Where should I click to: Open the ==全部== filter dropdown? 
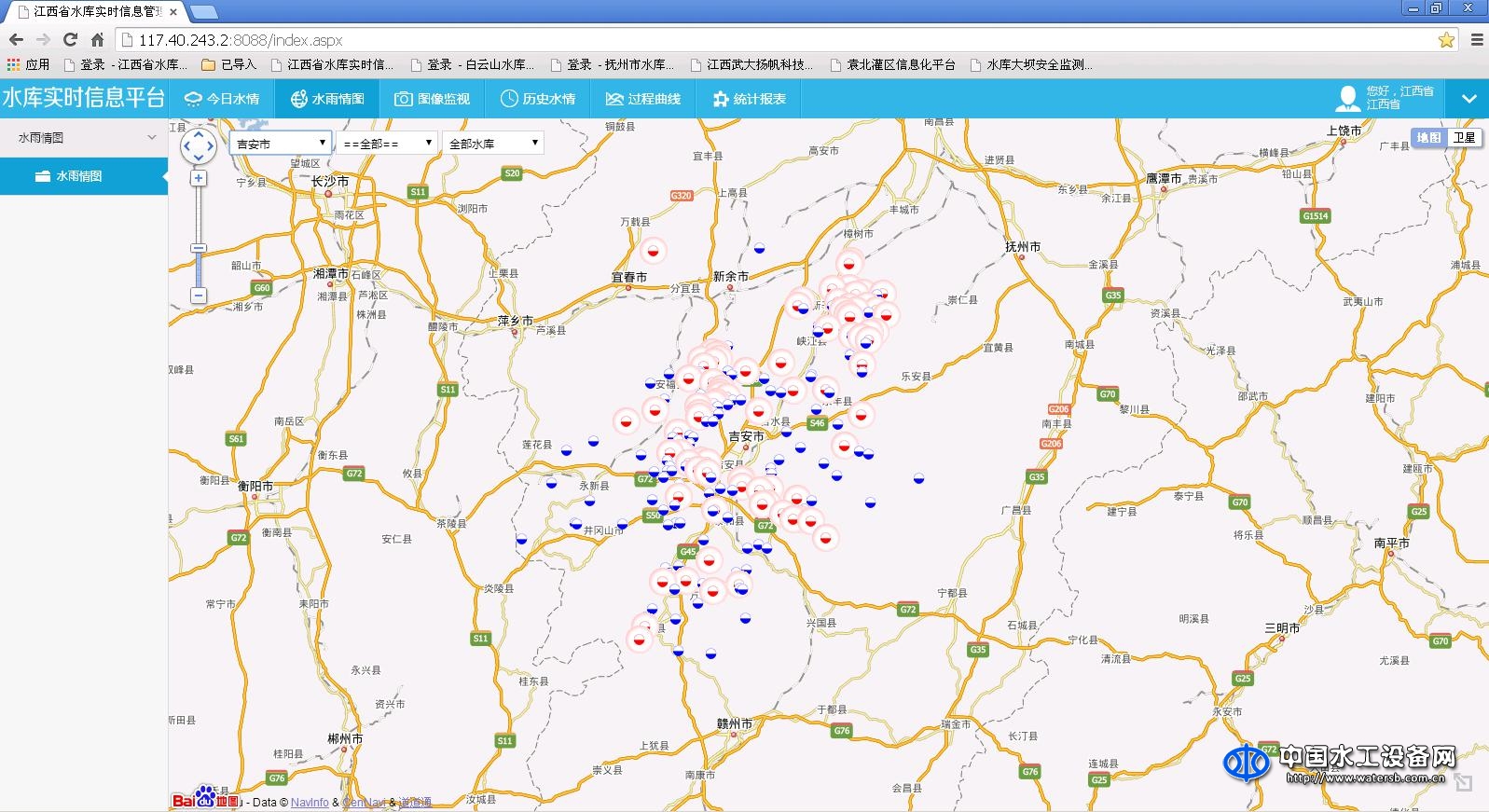387,144
